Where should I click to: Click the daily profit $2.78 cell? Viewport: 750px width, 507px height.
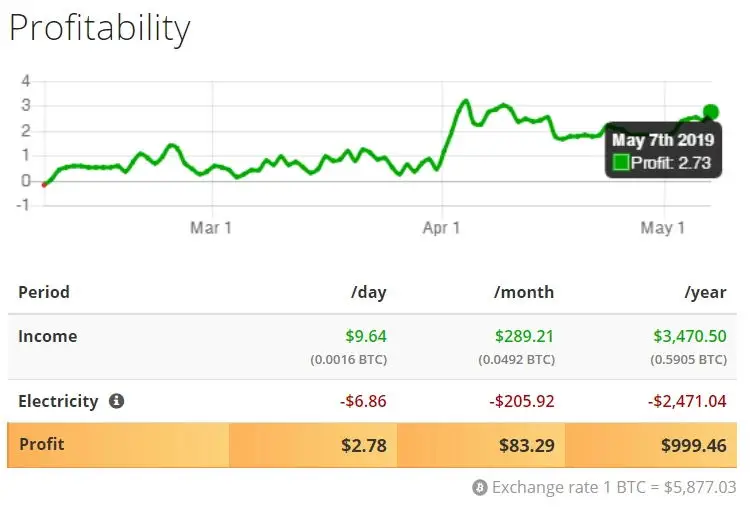tap(364, 445)
